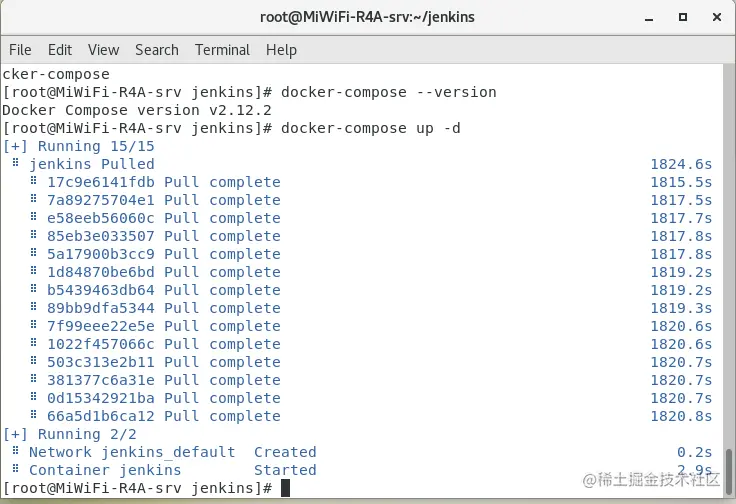Open the View menu

[103, 49]
